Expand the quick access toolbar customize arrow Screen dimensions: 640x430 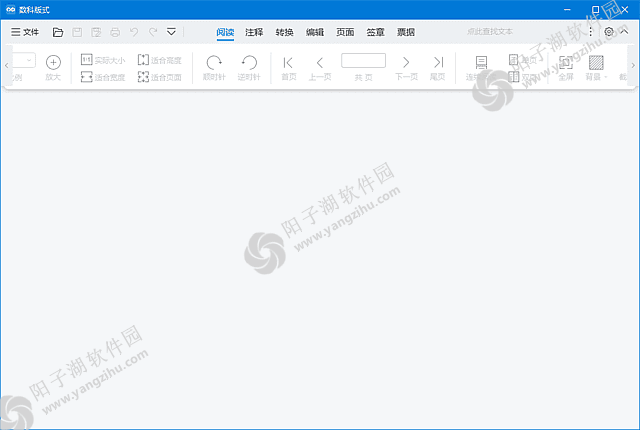171,32
